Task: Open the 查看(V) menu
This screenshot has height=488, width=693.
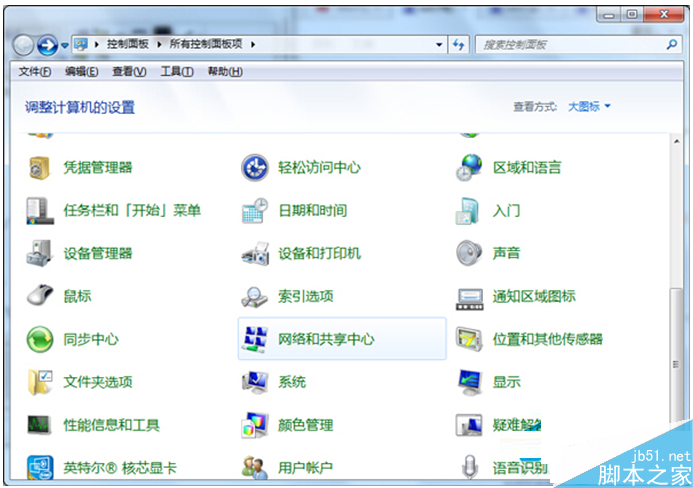Action: [x=129, y=71]
